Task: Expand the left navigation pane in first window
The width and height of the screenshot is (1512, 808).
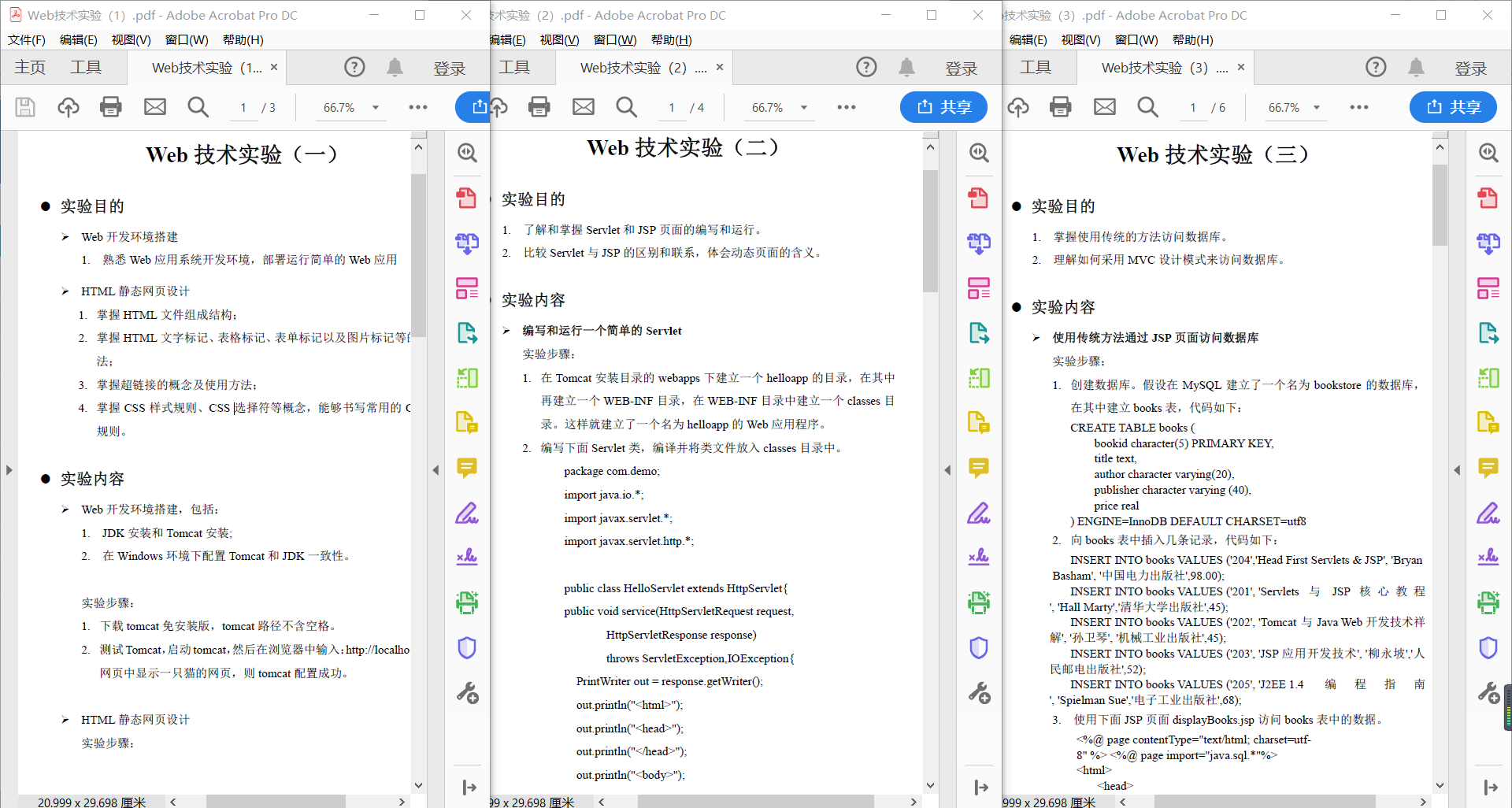Action: 9,470
